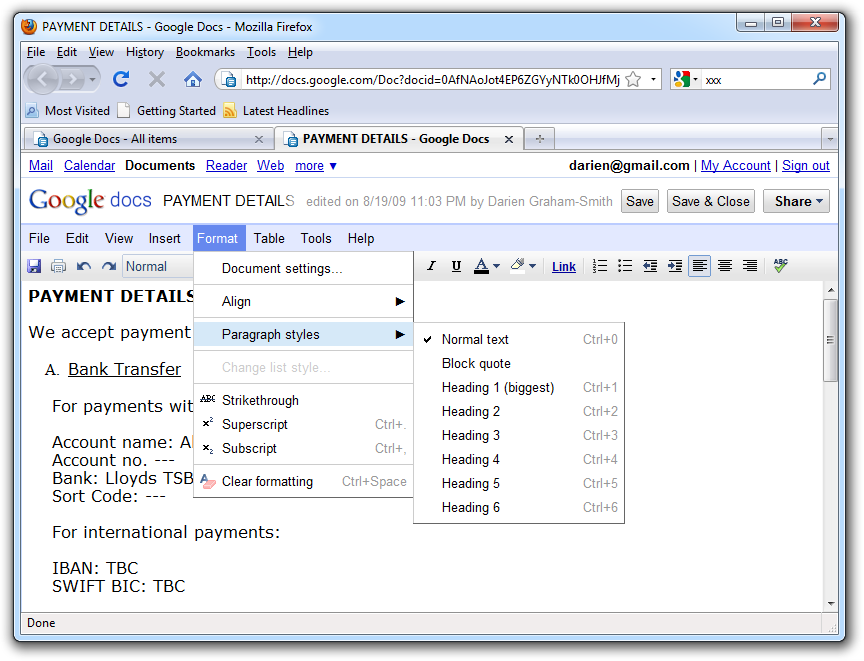The height and width of the screenshot is (661, 864).
Task: Choose Clear formatting from Format menu
Action: click(304, 481)
